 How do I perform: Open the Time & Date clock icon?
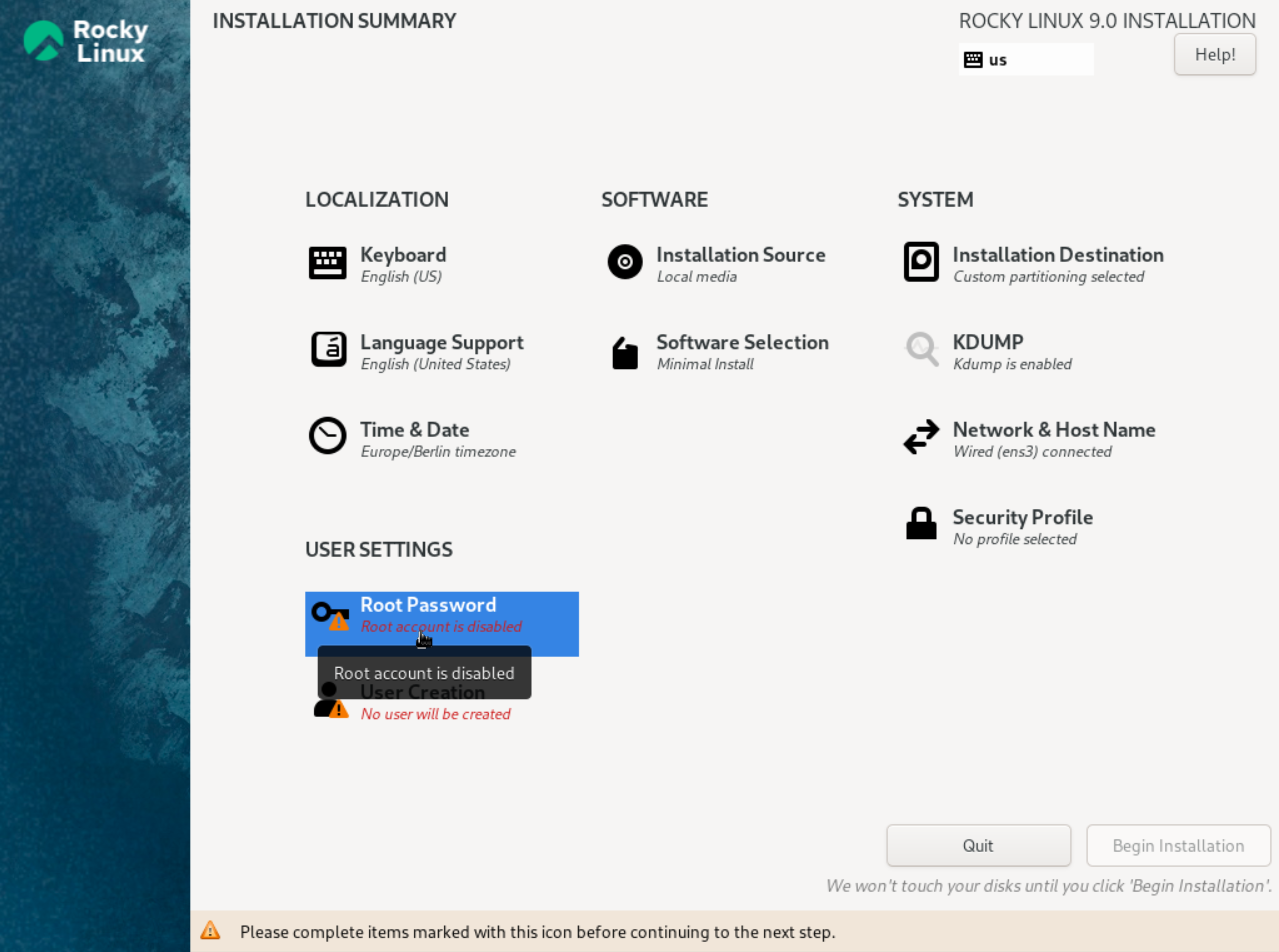pos(328,436)
